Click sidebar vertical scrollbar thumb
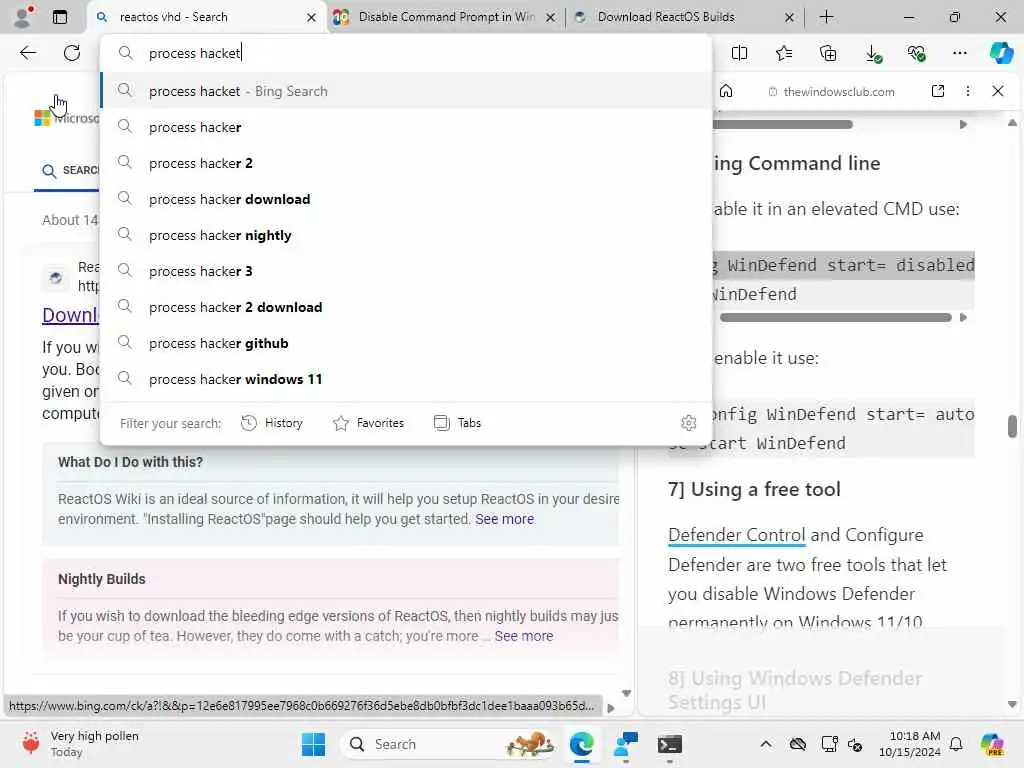Image resolution: width=1024 pixels, height=768 pixels. (1012, 426)
